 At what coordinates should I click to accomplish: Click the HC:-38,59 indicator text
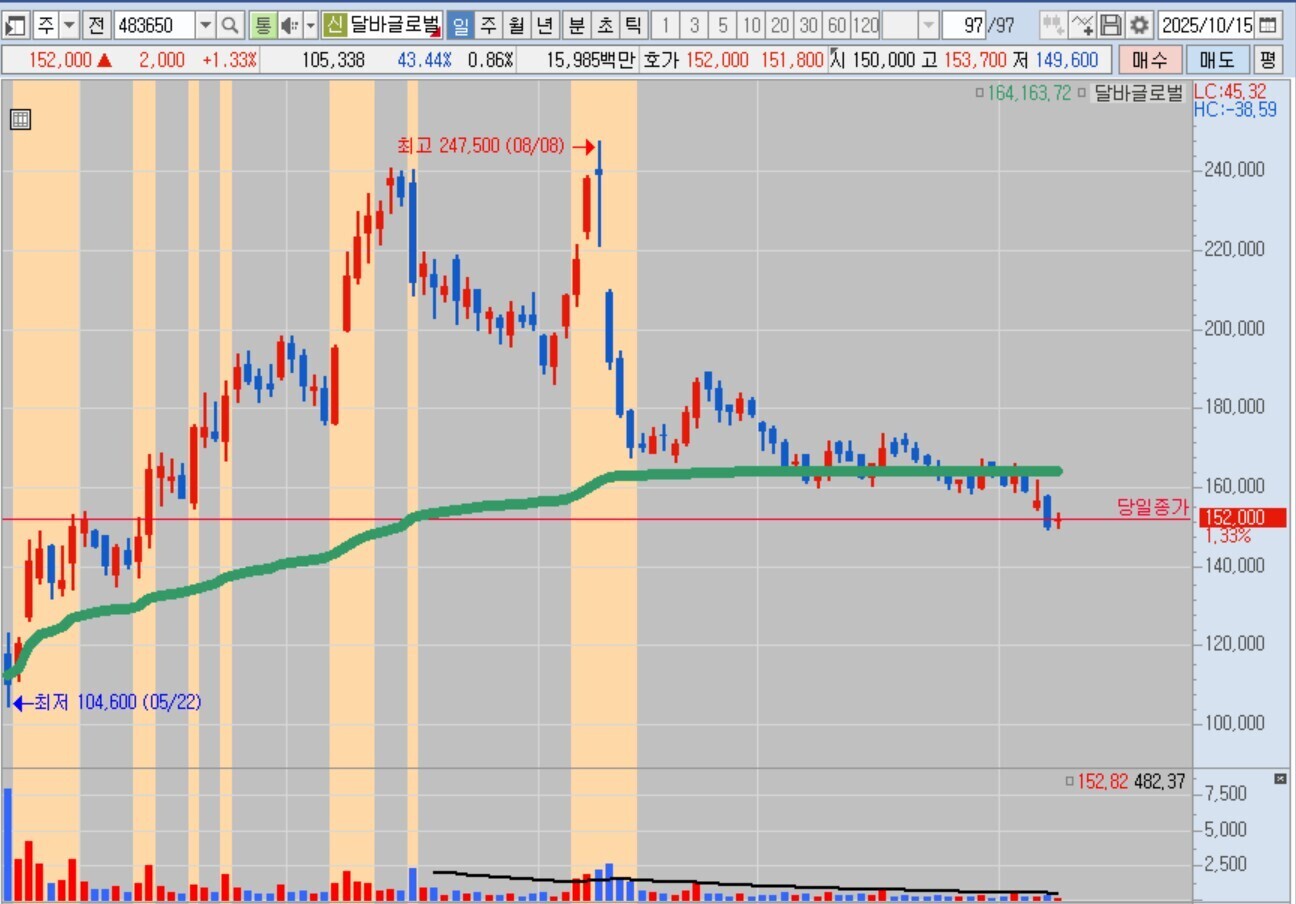pos(1236,109)
